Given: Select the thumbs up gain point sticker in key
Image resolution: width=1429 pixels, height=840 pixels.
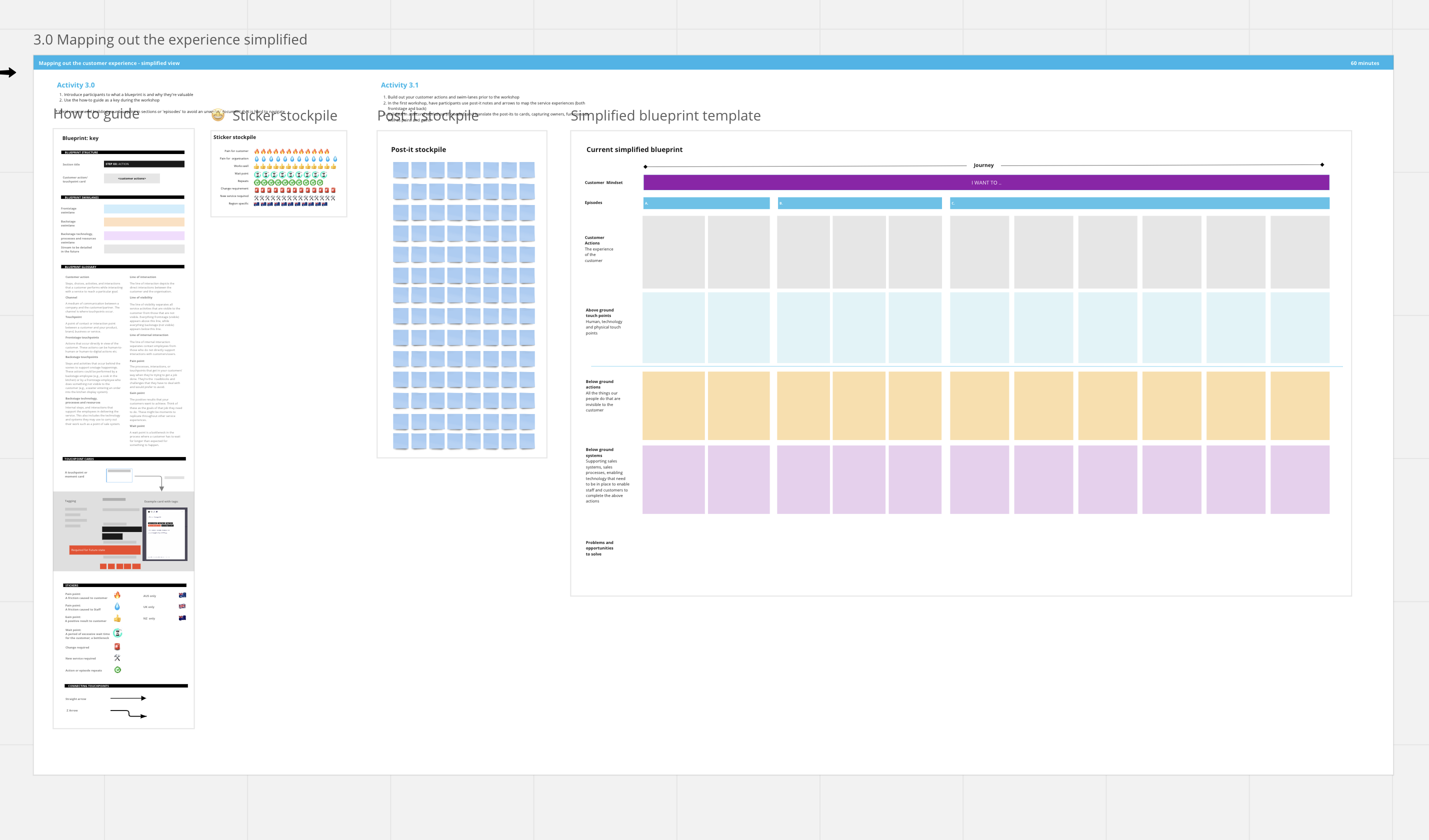Looking at the screenshot, I should (x=117, y=618).
